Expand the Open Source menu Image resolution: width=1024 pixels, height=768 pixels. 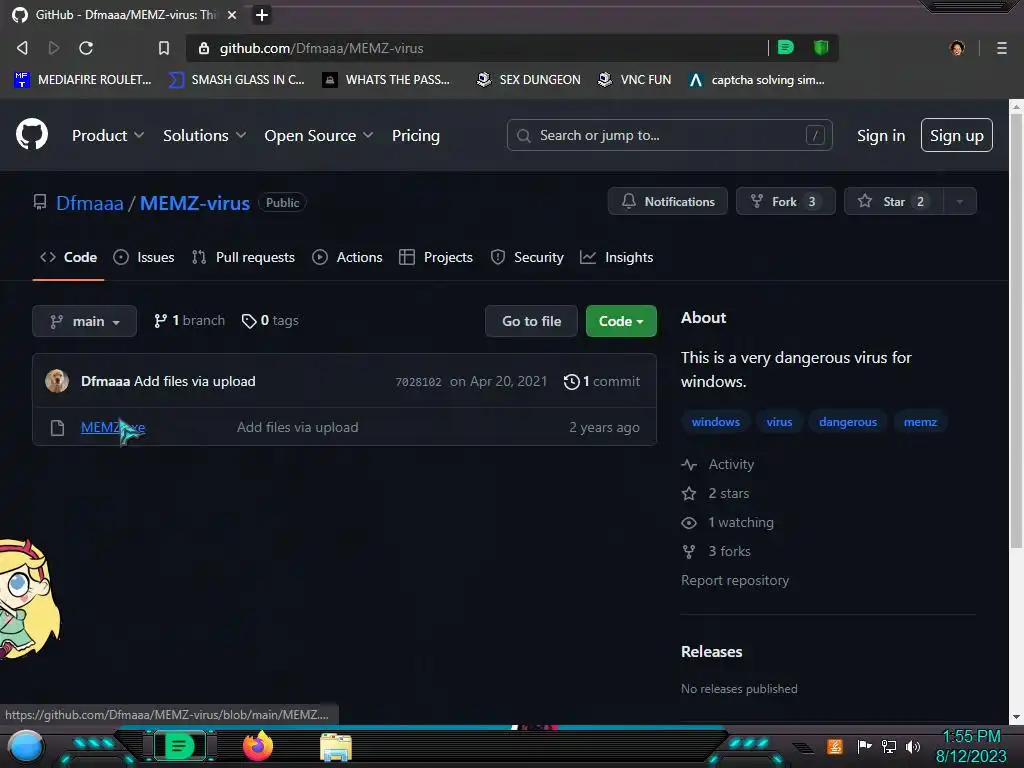point(319,135)
